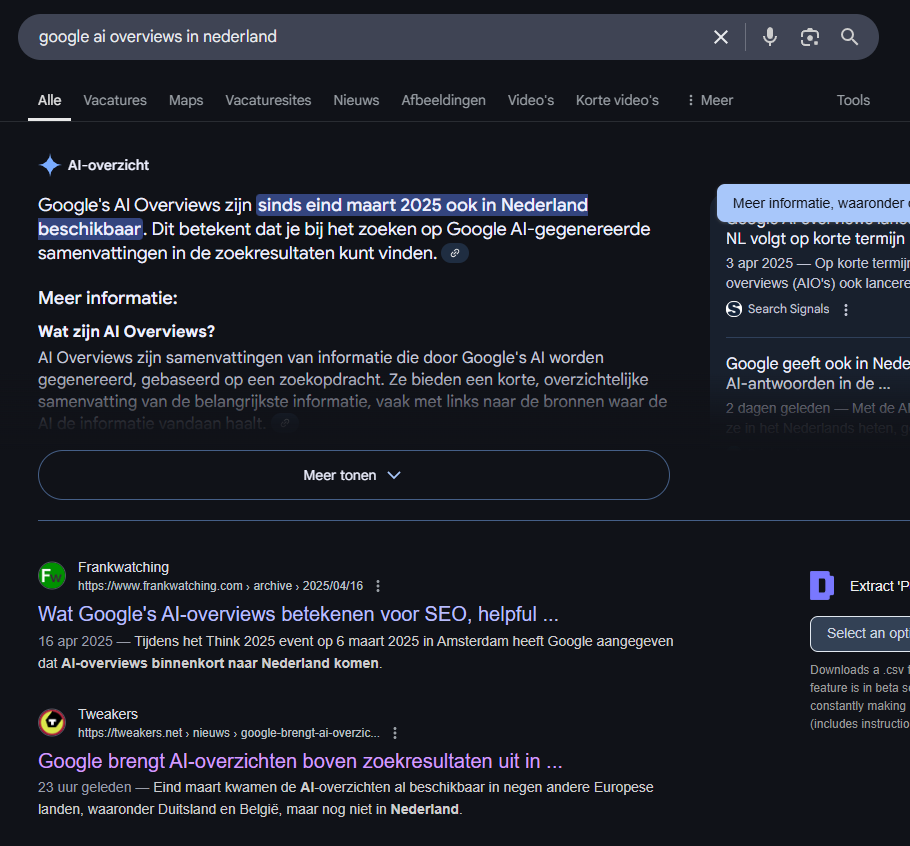Screen dimensions: 910x846
Task: Click the Tweakers site name
Action: [108, 714]
